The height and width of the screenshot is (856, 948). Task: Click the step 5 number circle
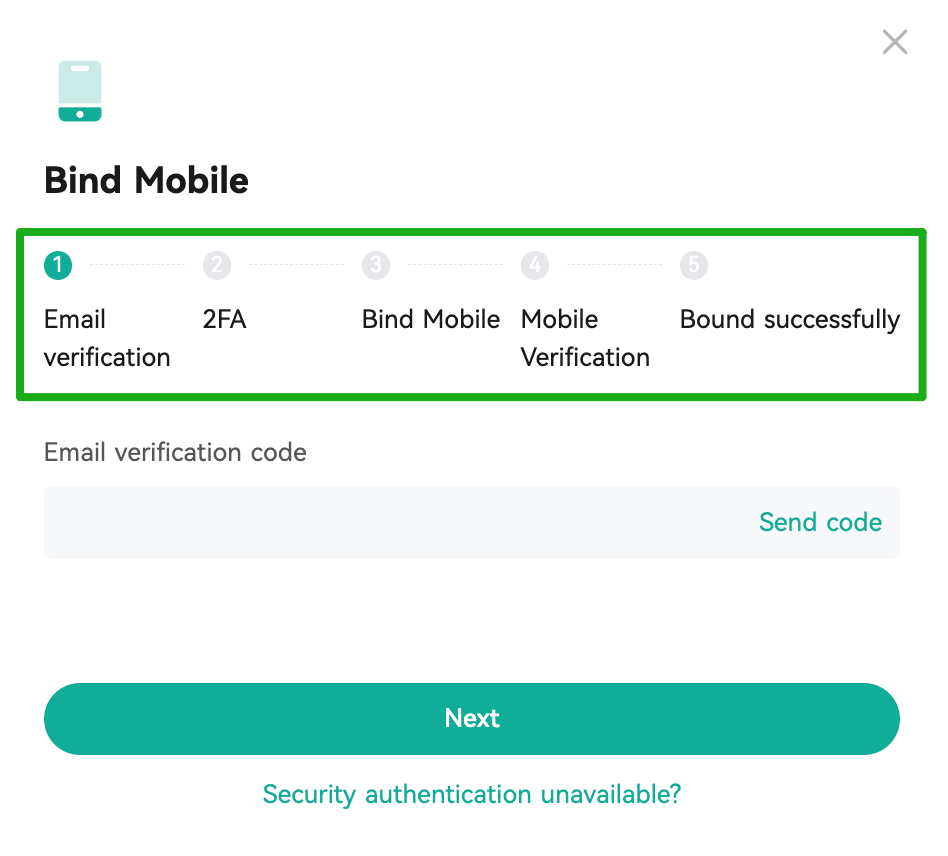pyautogui.click(x=694, y=265)
